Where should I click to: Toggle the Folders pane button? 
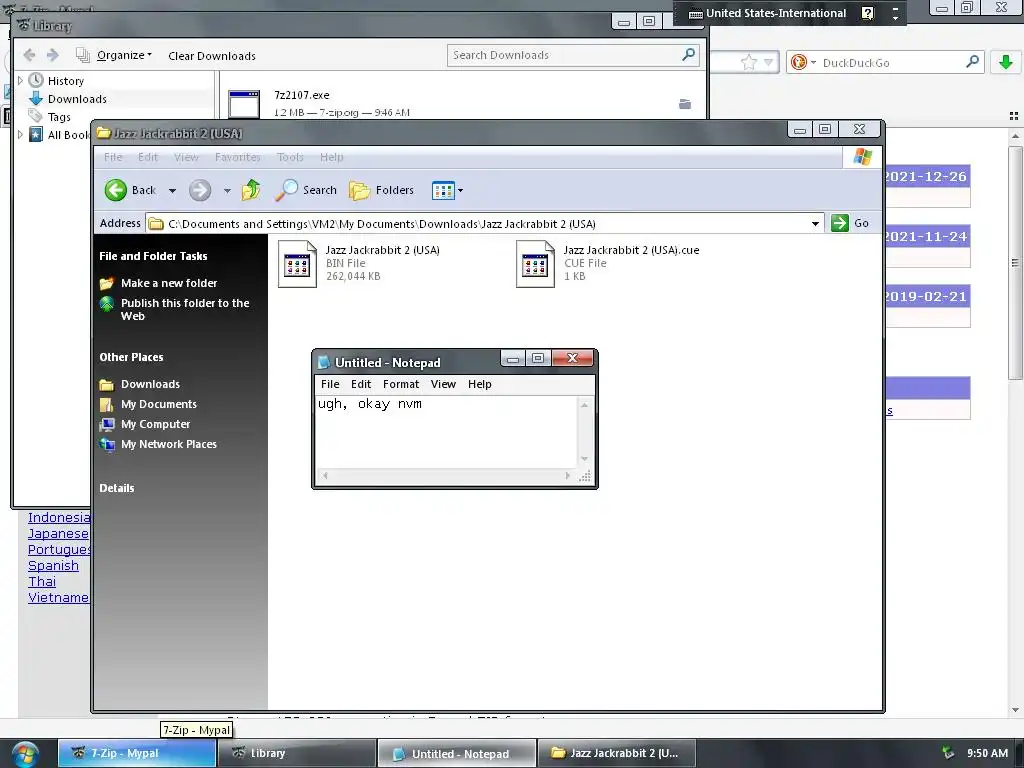[381, 190]
